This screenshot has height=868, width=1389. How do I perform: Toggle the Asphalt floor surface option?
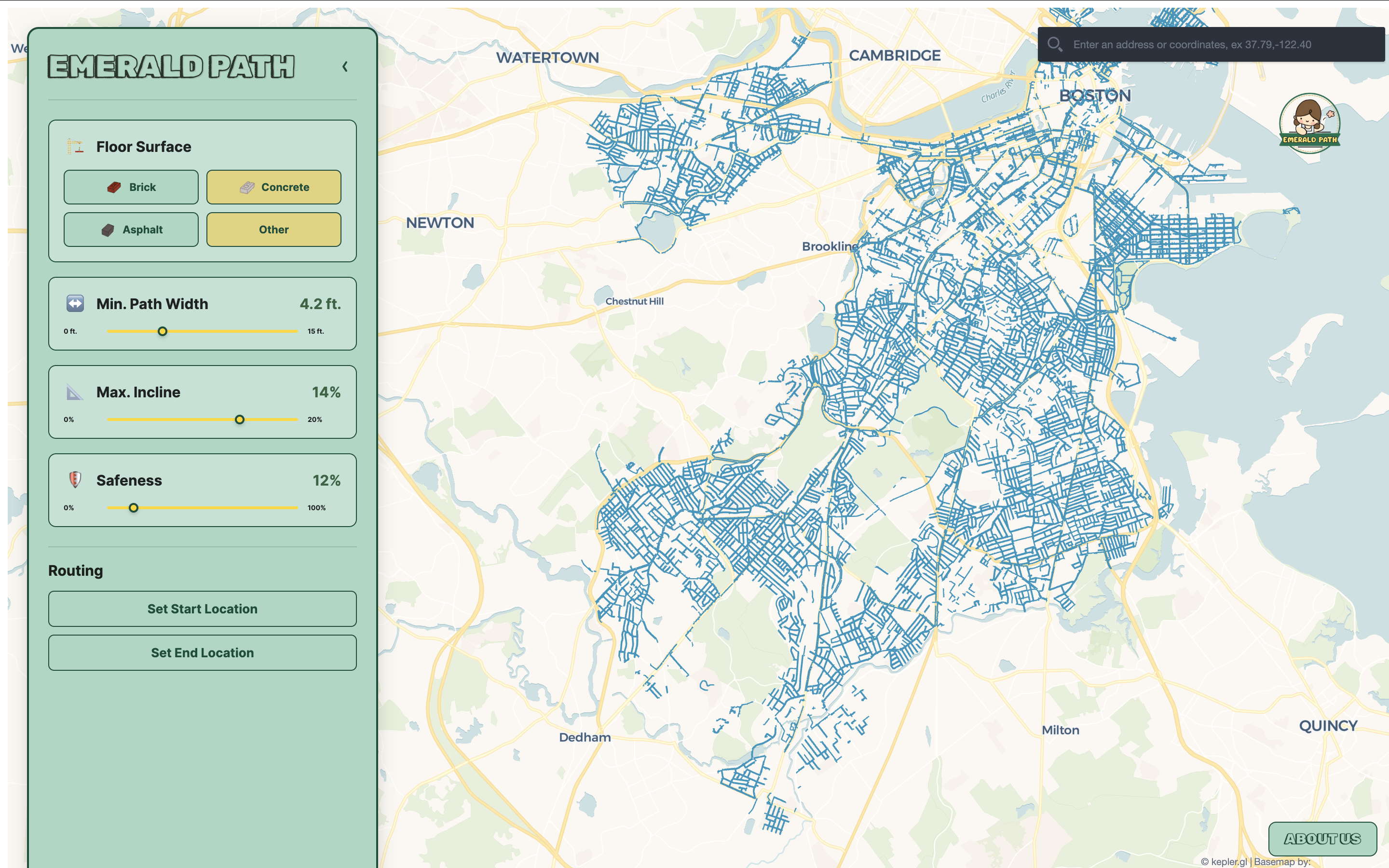click(x=131, y=230)
